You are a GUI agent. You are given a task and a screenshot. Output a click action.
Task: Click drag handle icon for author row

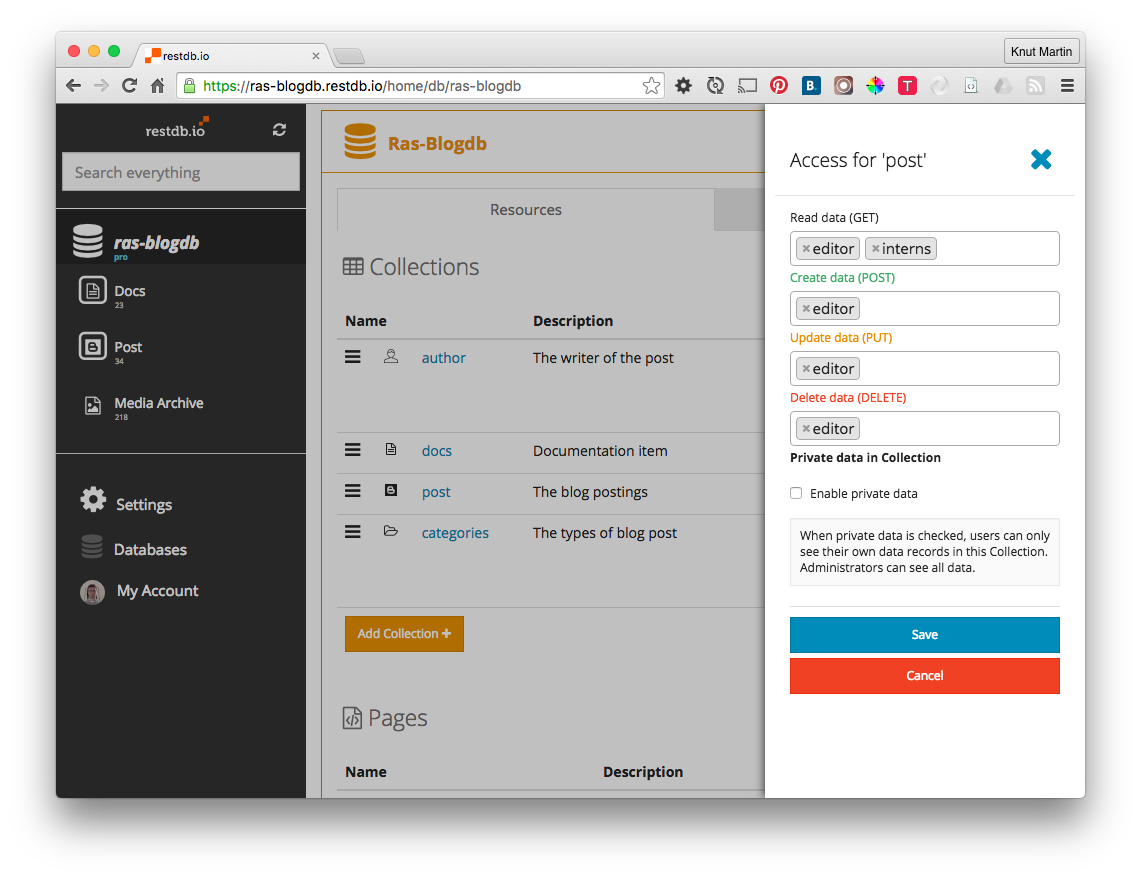pyautogui.click(x=353, y=357)
